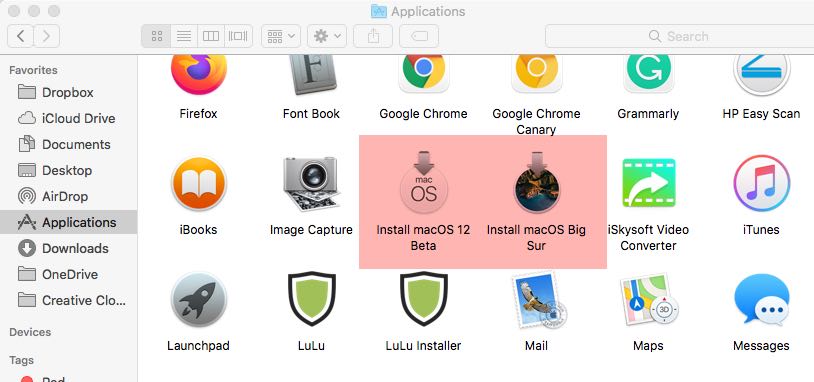Select the Install macOS 12 Beta icon
This screenshot has height=382, width=814.
(x=424, y=183)
